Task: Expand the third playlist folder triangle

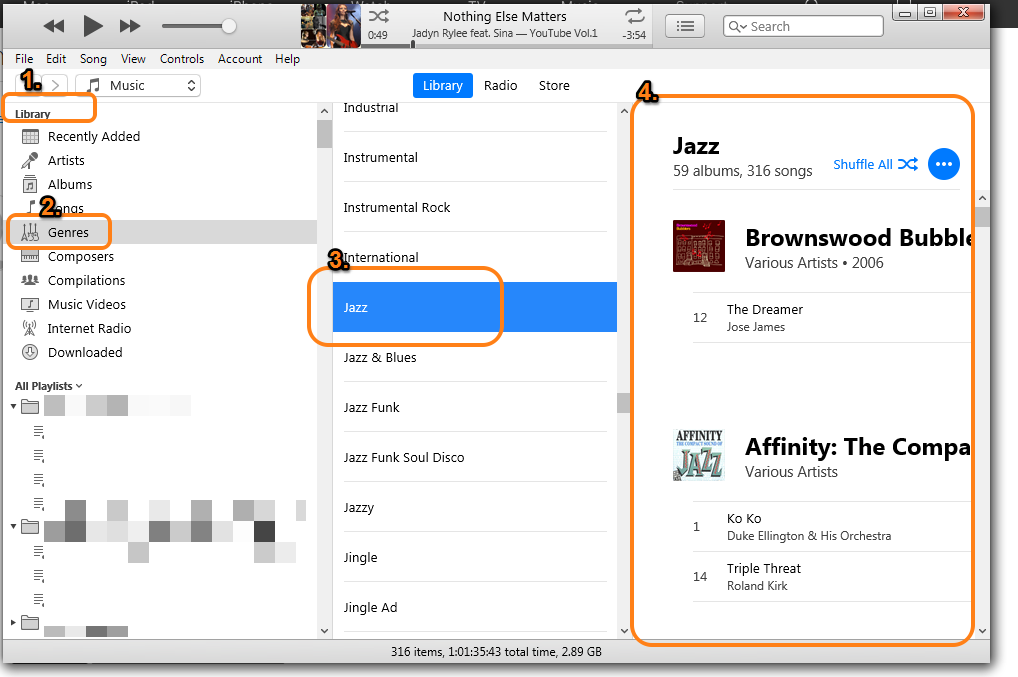Action: coord(13,622)
